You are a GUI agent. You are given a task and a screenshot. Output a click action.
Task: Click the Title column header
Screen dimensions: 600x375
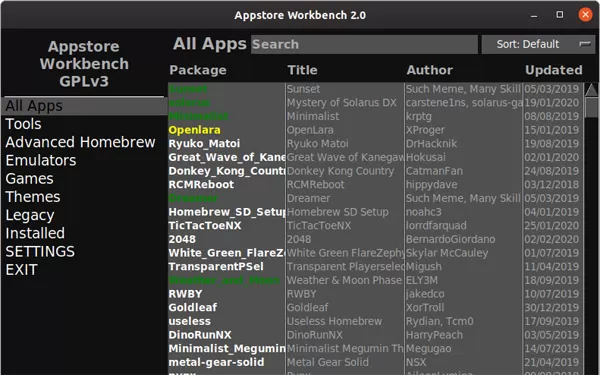click(x=302, y=70)
